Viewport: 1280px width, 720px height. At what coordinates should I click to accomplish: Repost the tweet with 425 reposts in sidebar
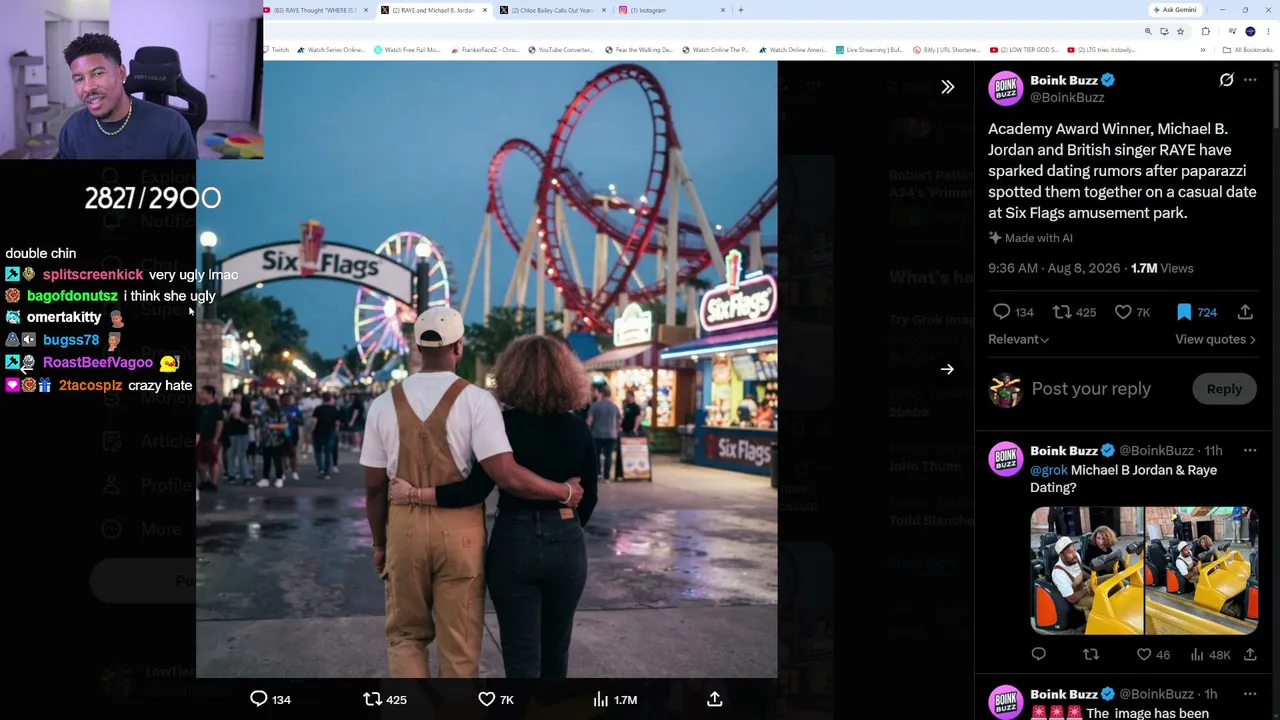(x=1074, y=312)
